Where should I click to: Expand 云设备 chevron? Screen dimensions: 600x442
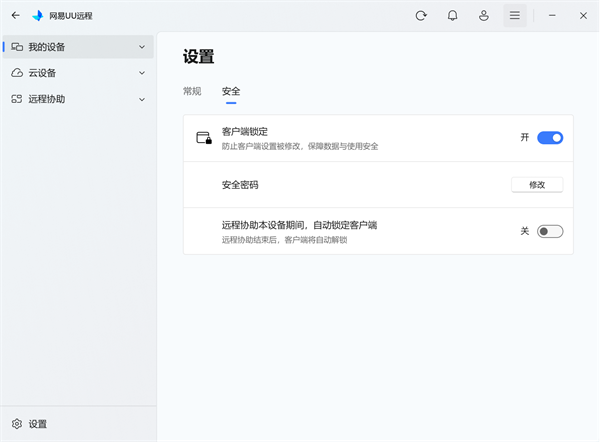[142, 73]
